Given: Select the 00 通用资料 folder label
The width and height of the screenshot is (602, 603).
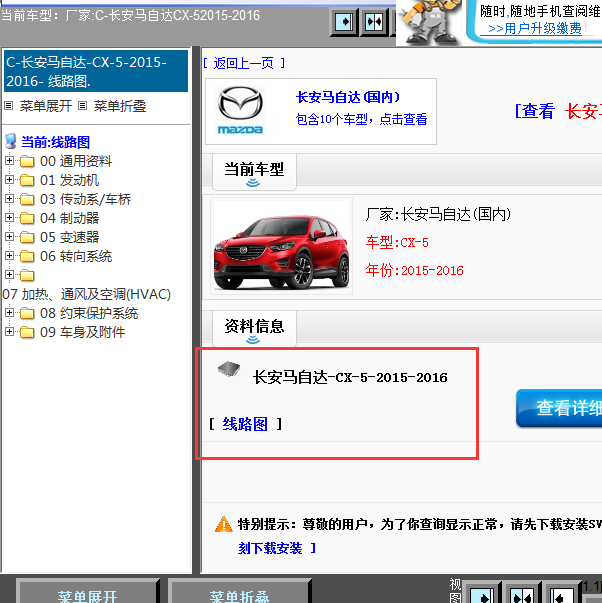Looking at the screenshot, I should 76,161.
